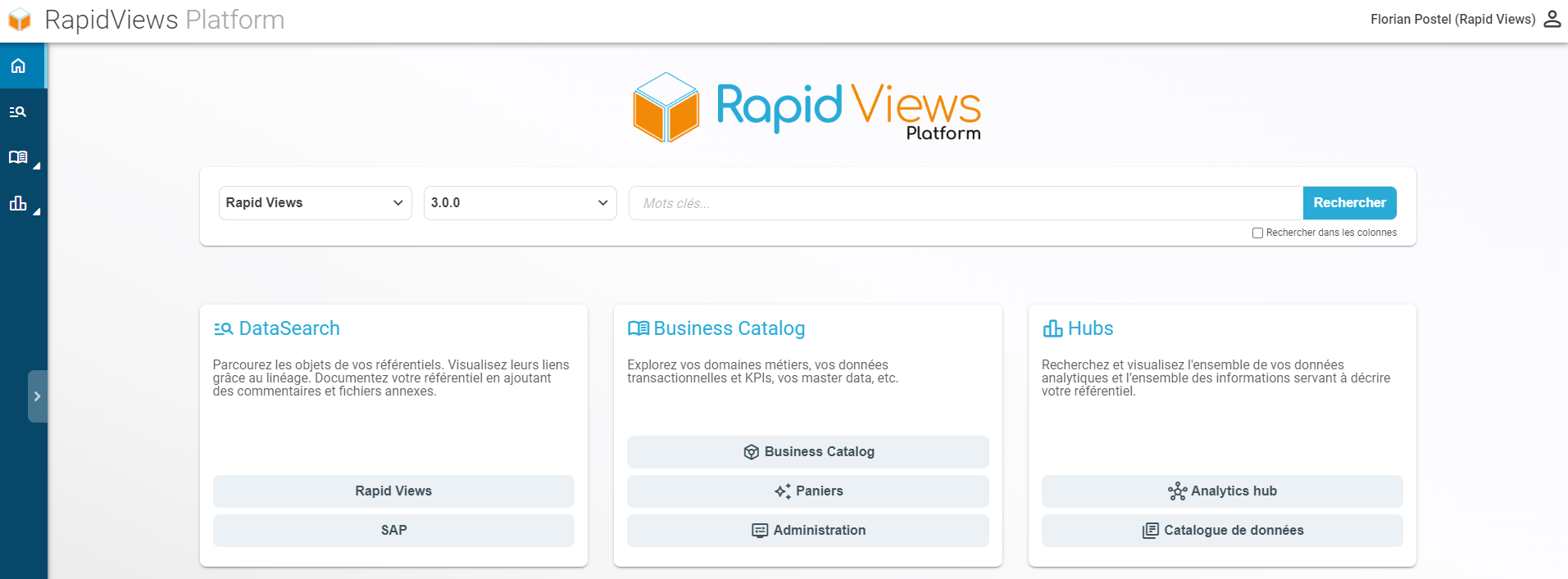Screen dimensions: 1568x579
Task: Open the Catalogue de données button
Action: (x=1222, y=531)
